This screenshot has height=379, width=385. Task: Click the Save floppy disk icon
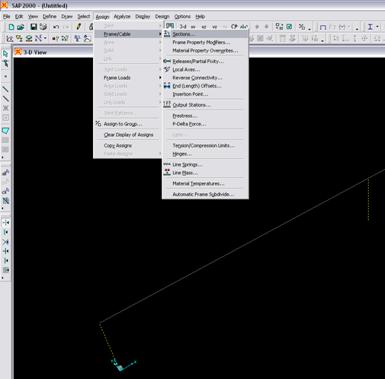pos(34,27)
